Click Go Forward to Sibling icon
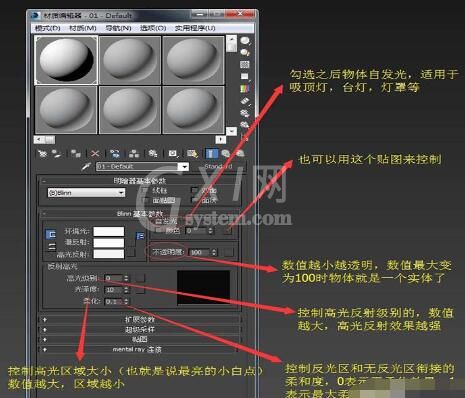This screenshot has width=465, height=398. point(240,154)
